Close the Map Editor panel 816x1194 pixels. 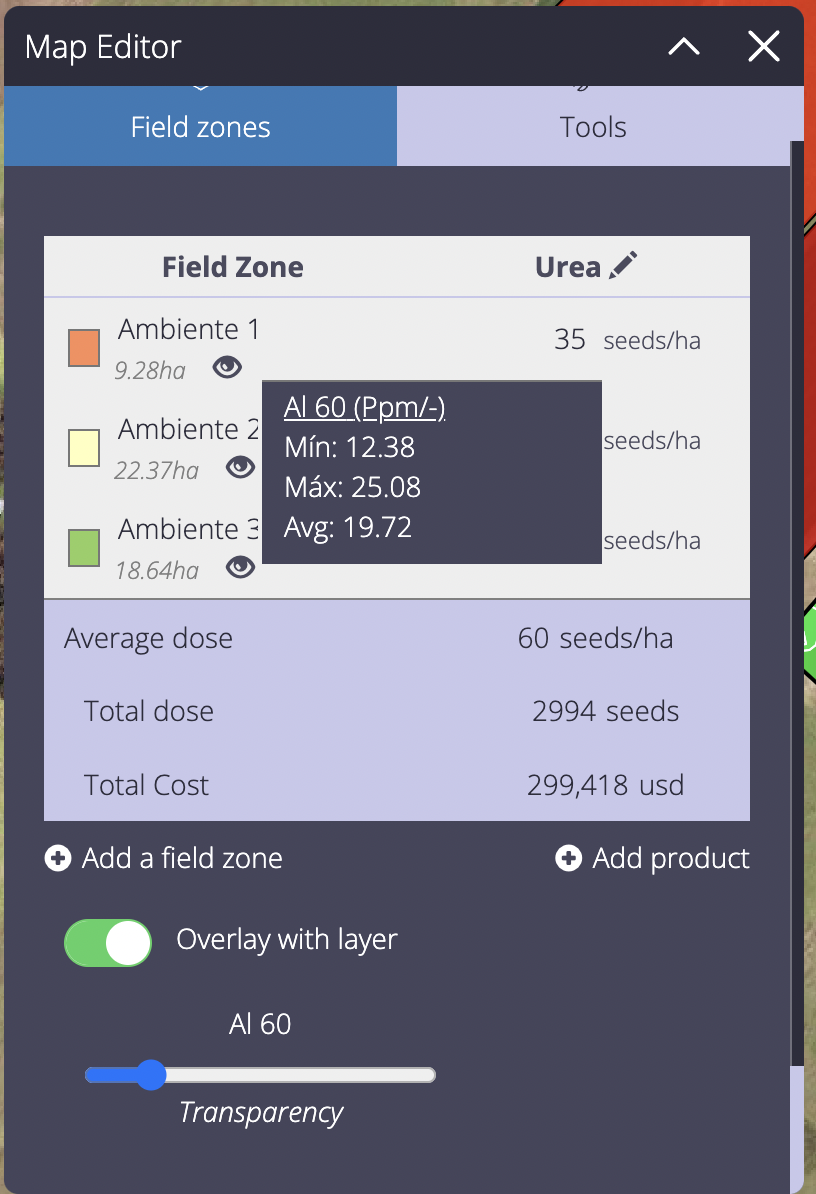(x=763, y=46)
